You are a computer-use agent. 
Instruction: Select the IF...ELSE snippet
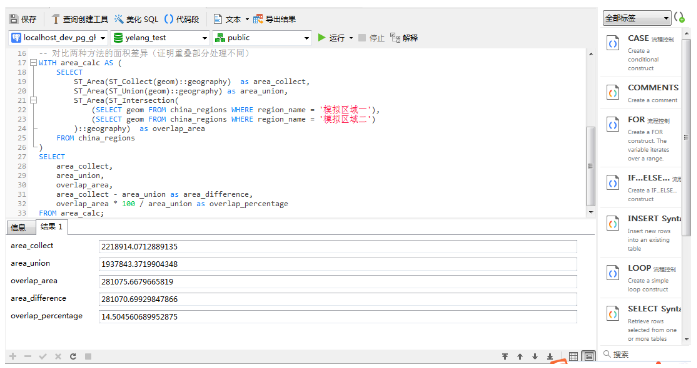641,188
